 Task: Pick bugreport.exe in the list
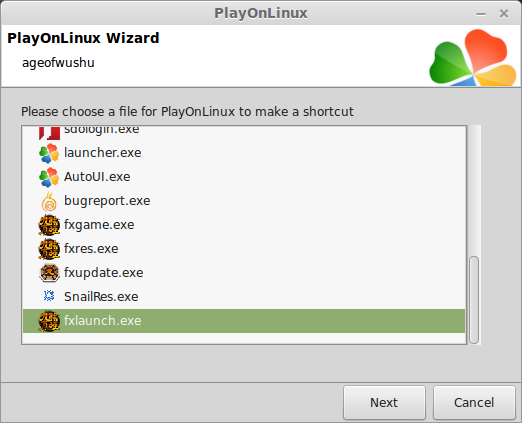pos(244,201)
